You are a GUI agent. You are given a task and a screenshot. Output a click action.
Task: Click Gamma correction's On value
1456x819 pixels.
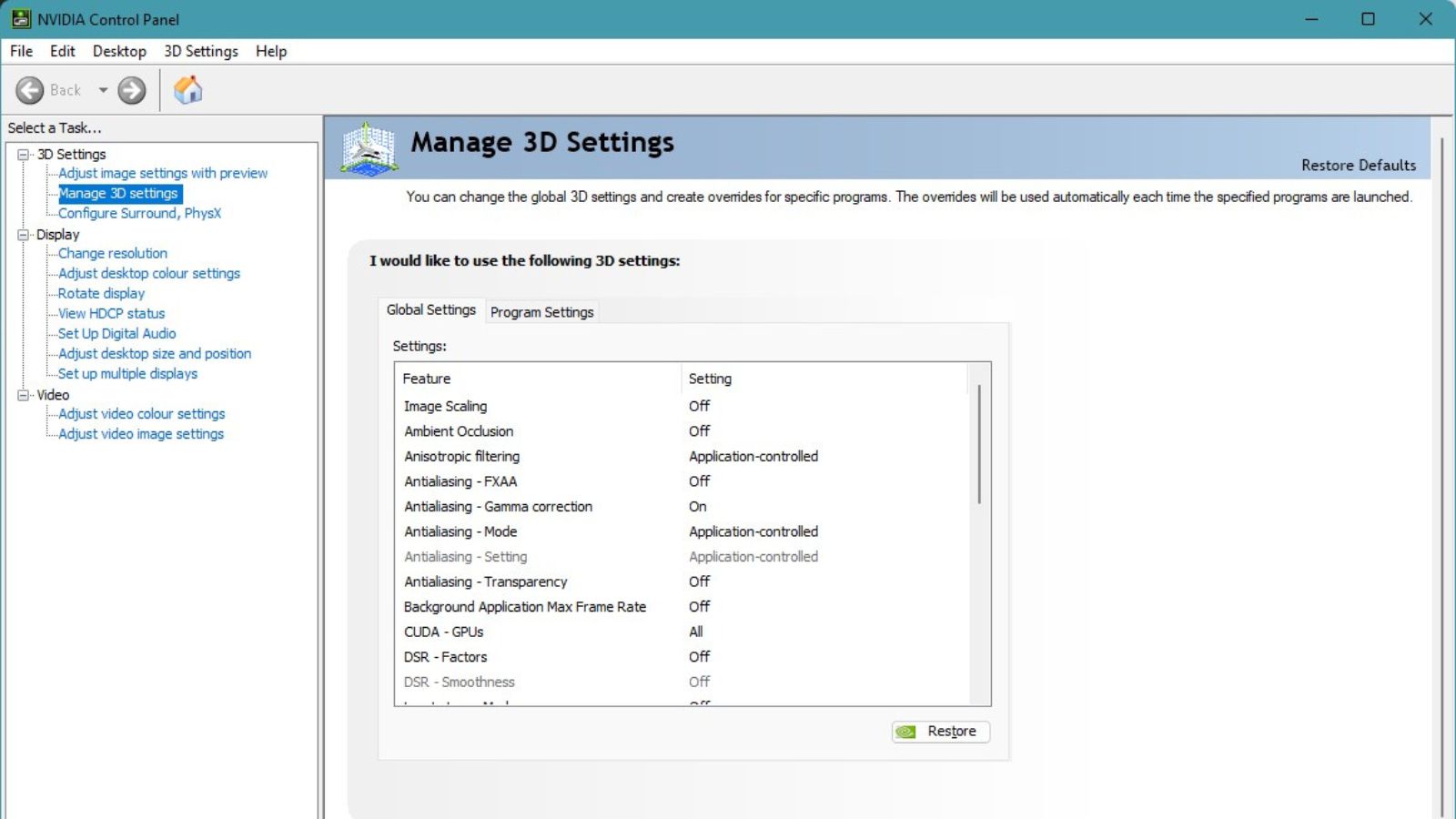click(x=698, y=506)
